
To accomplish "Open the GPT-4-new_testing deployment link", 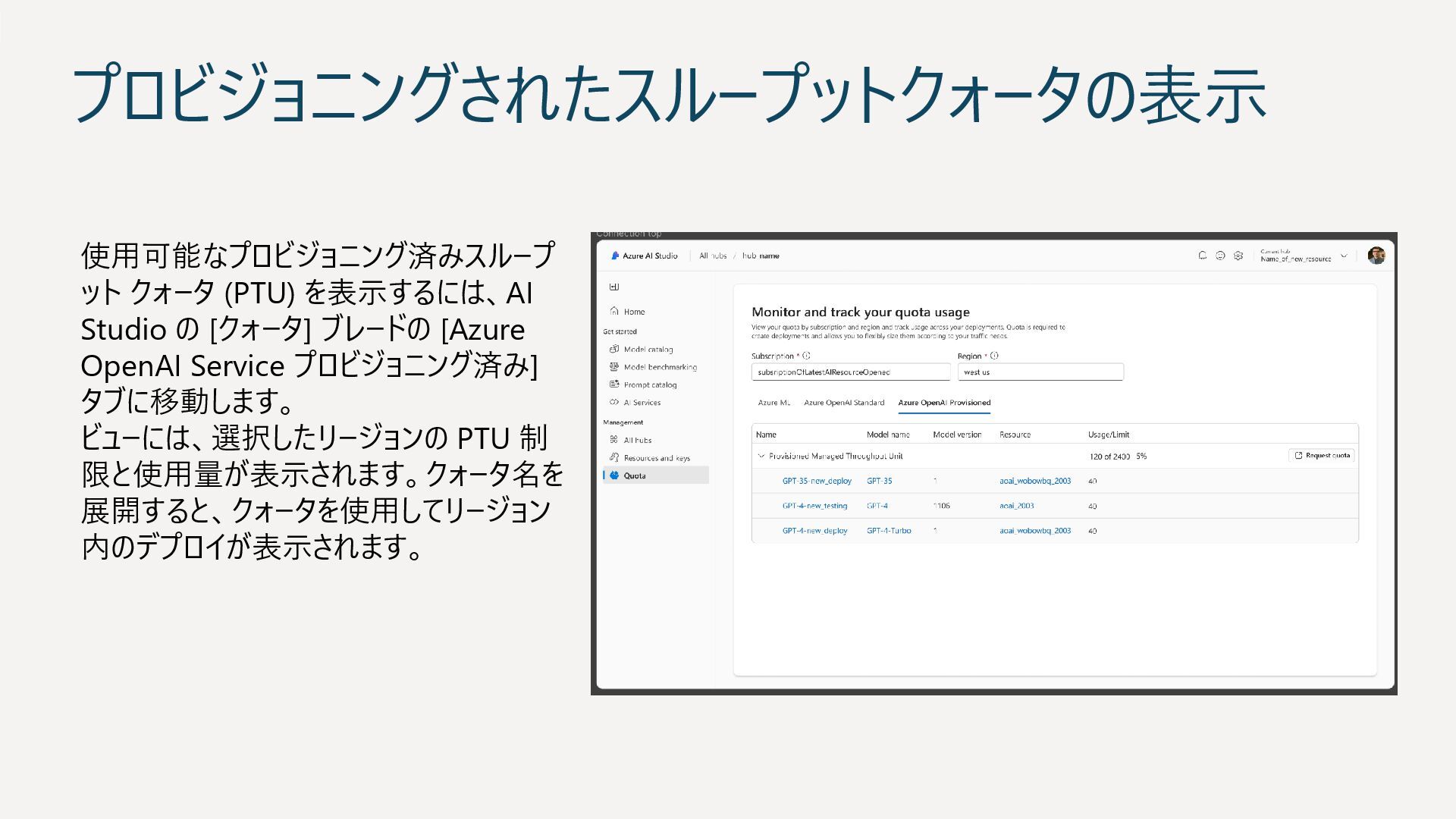I will click(x=814, y=506).
